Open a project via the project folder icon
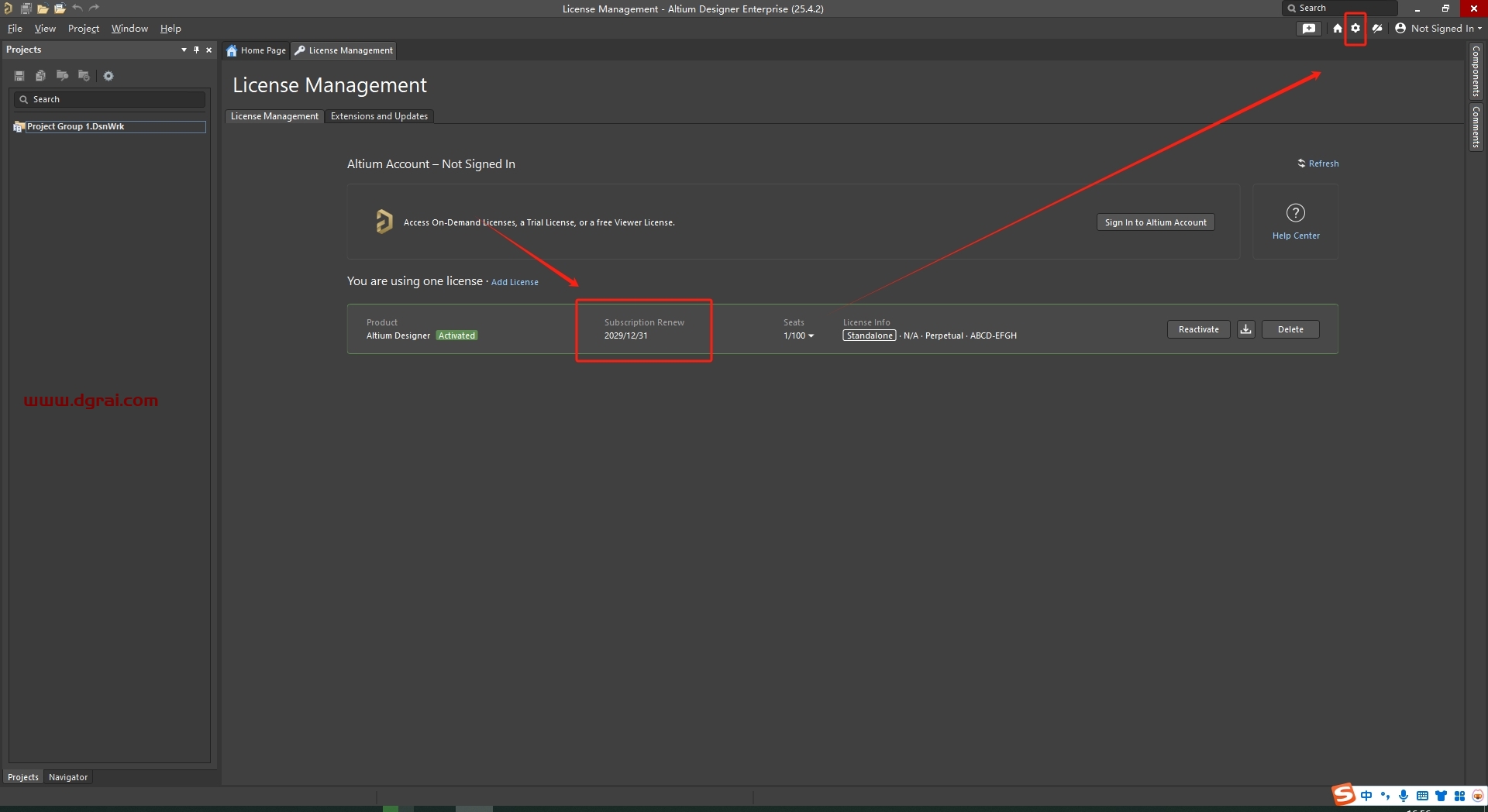This screenshot has width=1488, height=812. pyautogui.click(x=60, y=9)
